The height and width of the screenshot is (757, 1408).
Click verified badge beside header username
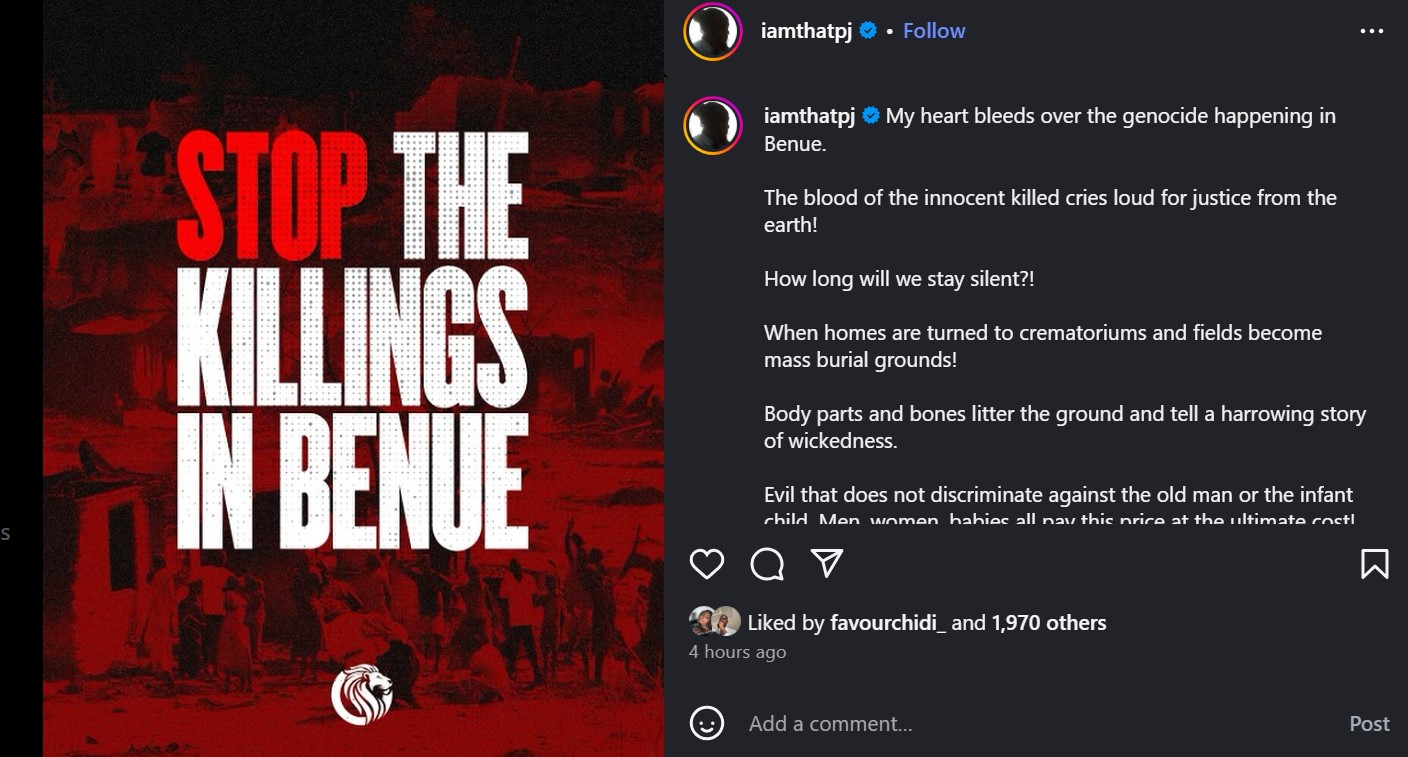click(868, 31)
